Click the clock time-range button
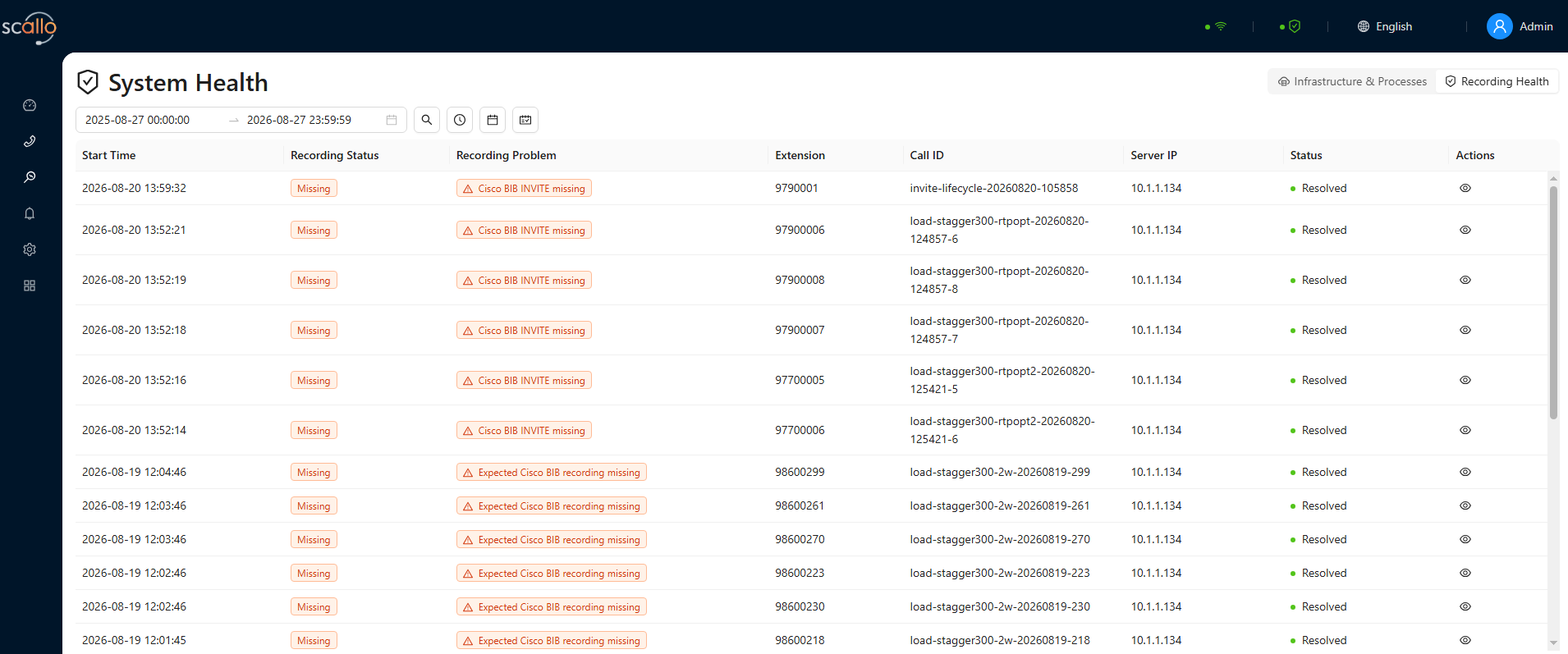The height and width of the screenshot is (654, 1568). coord(460,120)
